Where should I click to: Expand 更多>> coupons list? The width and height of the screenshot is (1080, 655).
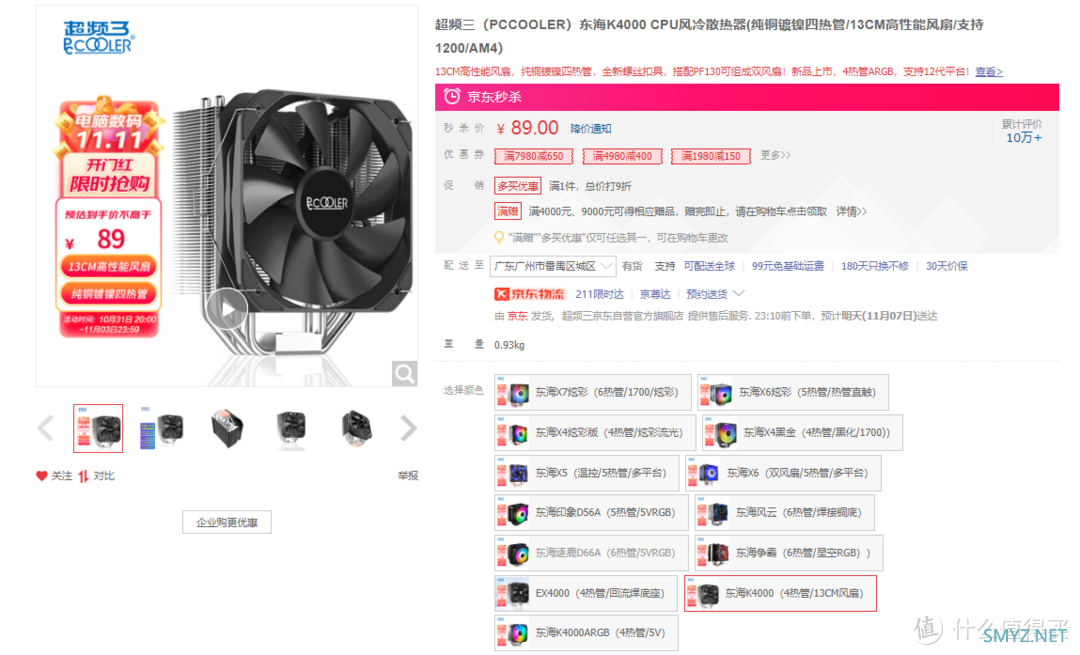pyautogui.click(x=775, y=156)
